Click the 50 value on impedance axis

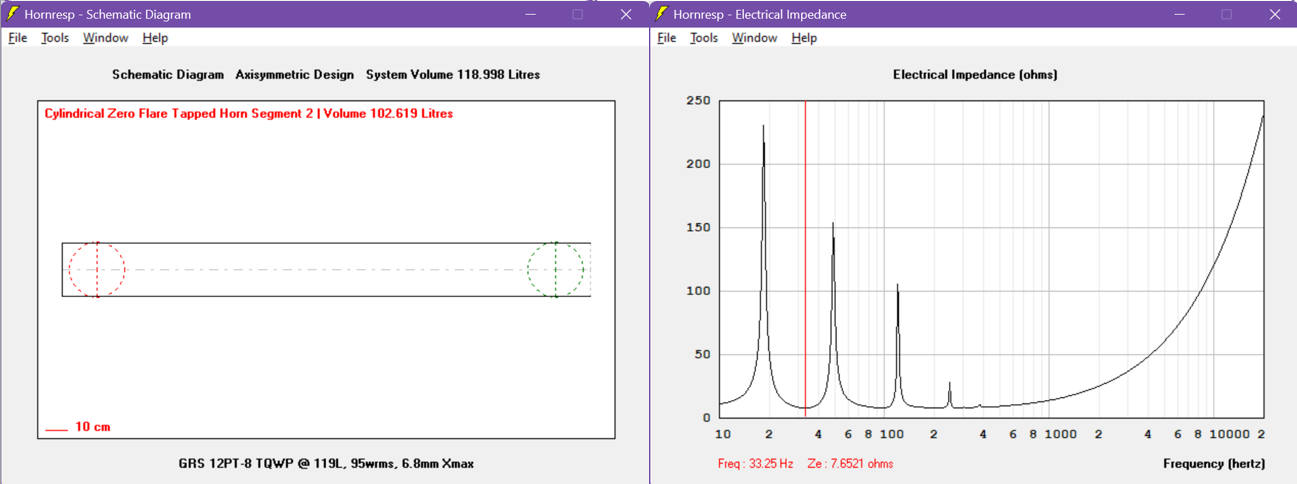pos(703,355)
